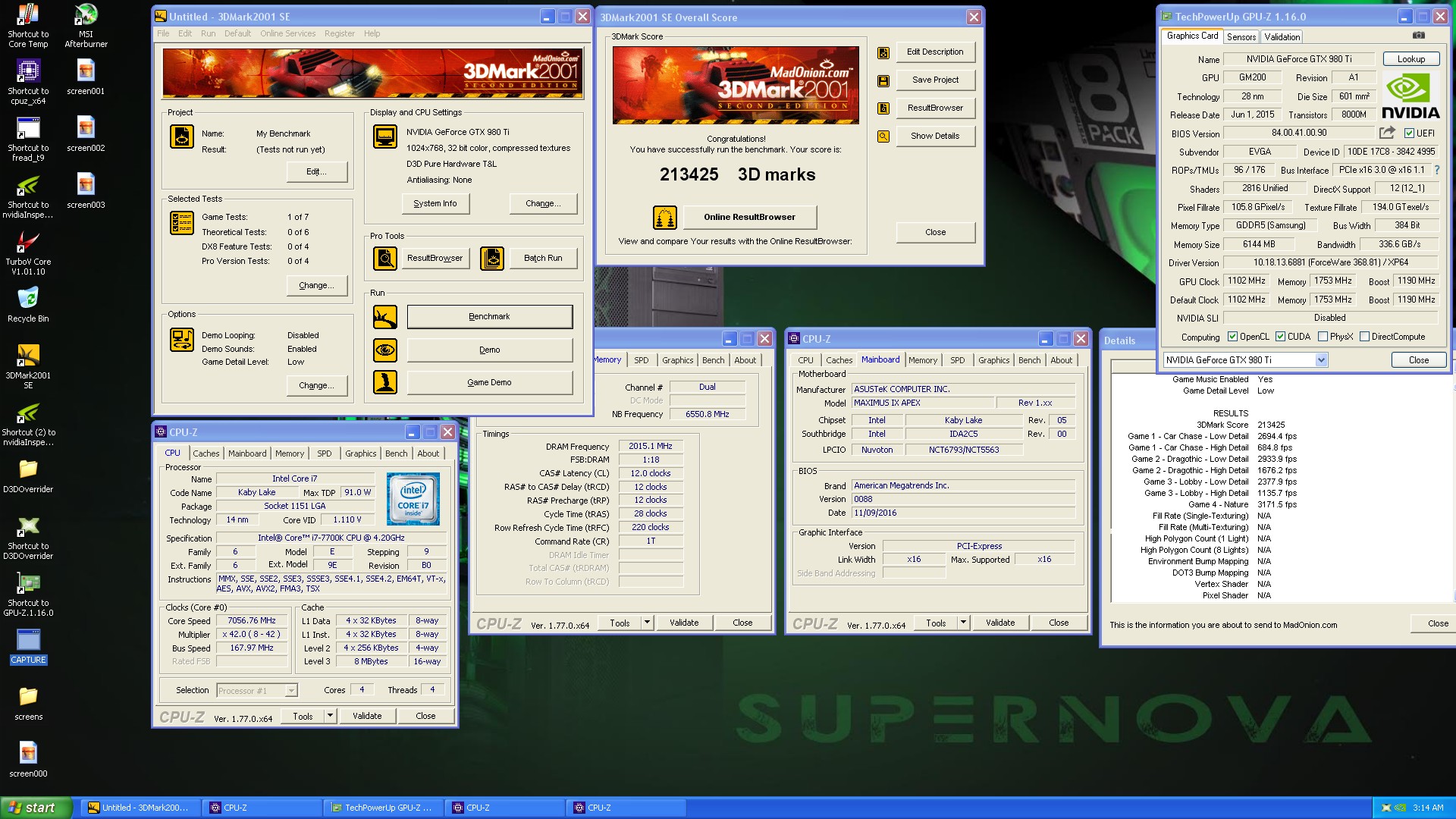
Task: Open the D3DOverrider folder icon
Action: point(28,475)
